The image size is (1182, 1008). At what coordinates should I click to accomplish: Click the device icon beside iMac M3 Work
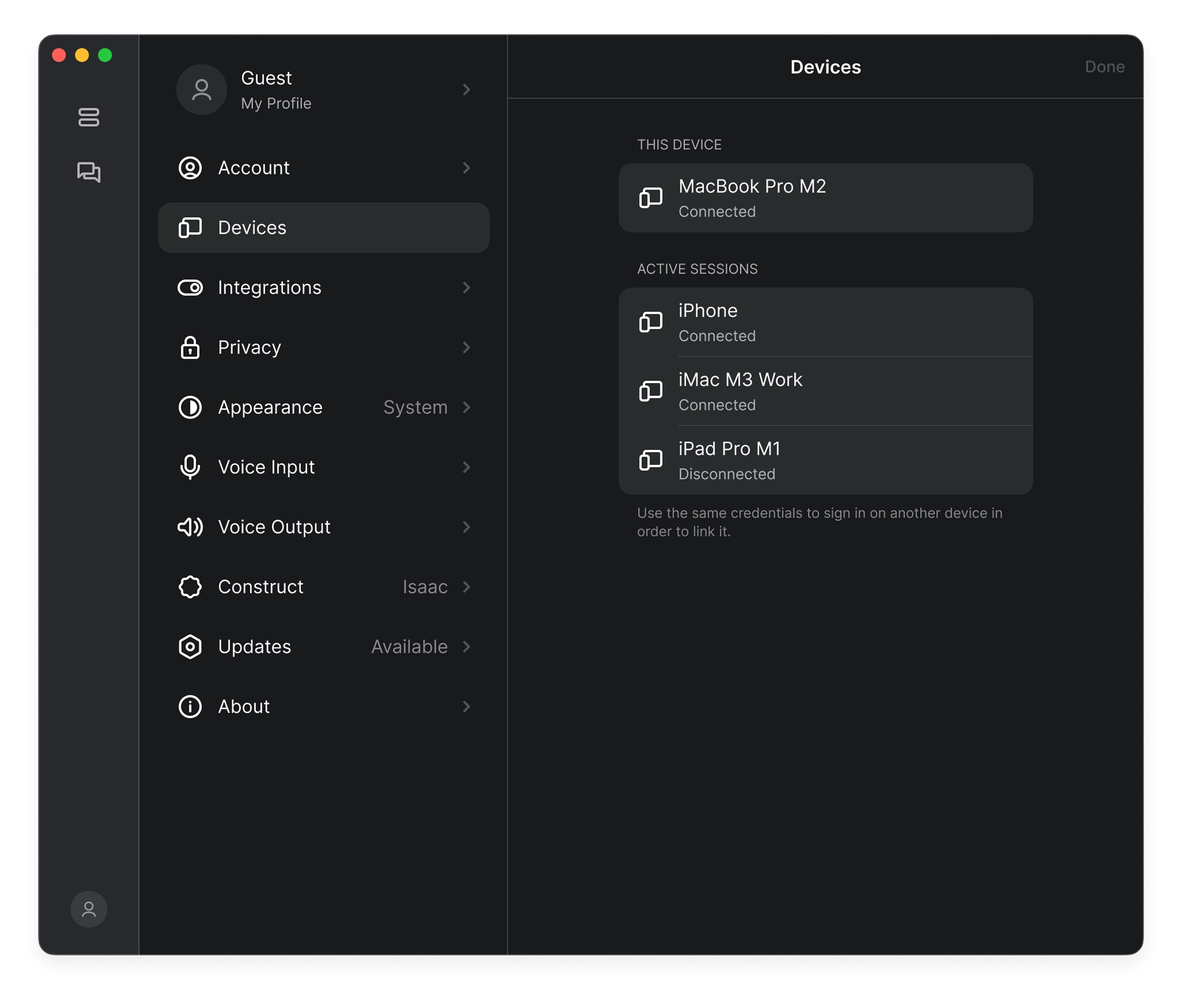tap(651, 391)
